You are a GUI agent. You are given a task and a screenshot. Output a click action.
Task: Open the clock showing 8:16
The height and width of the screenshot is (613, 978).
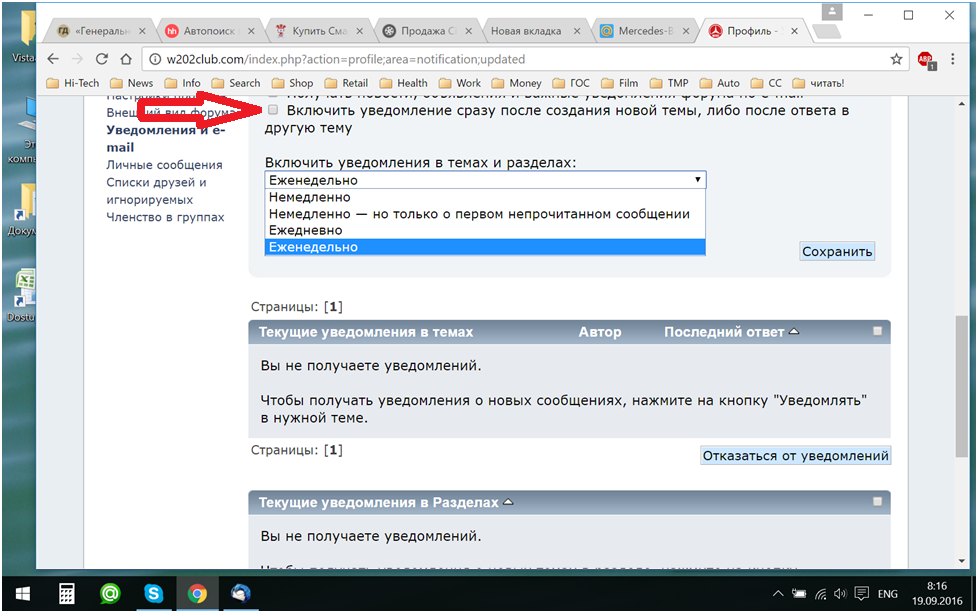click(x=937, y=594)
